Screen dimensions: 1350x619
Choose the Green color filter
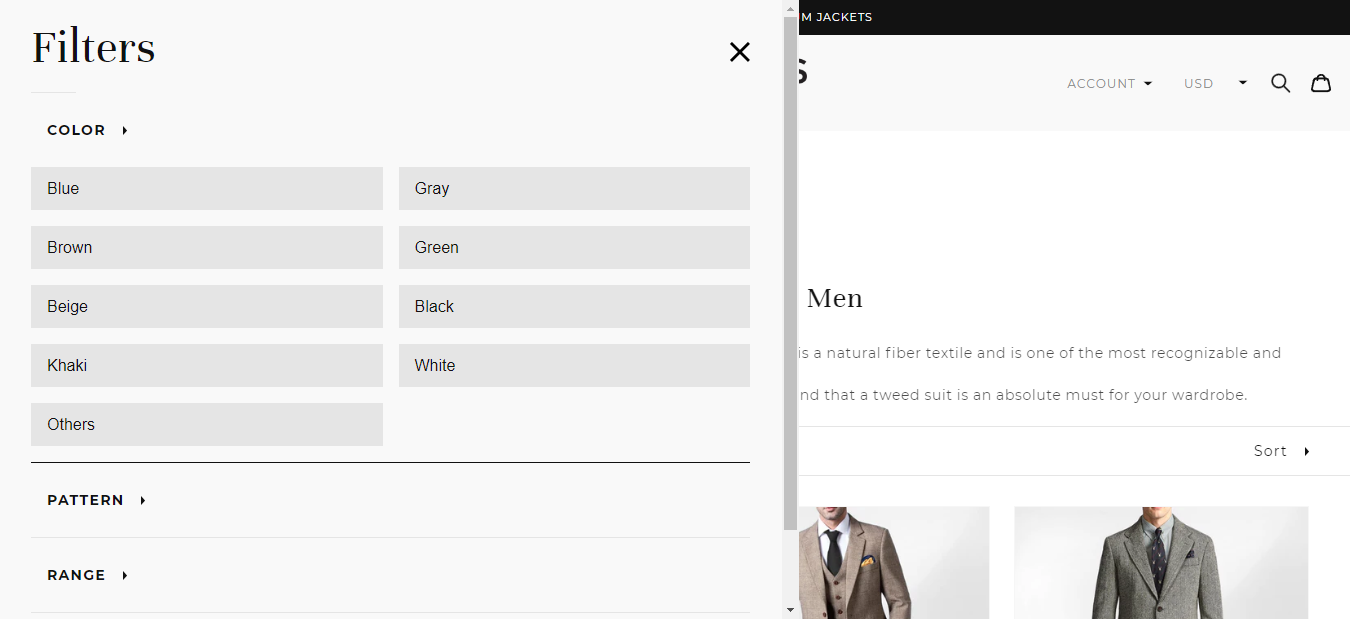point(574,247)
